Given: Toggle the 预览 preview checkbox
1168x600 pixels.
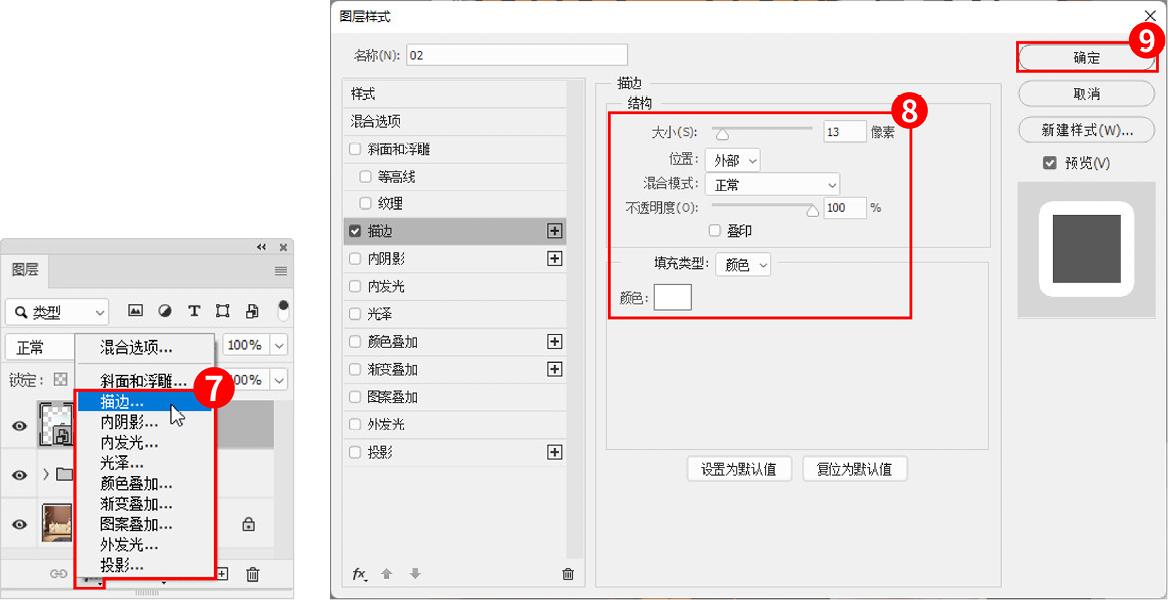Looking at the screenshot, I should (x=1050, y=163).
